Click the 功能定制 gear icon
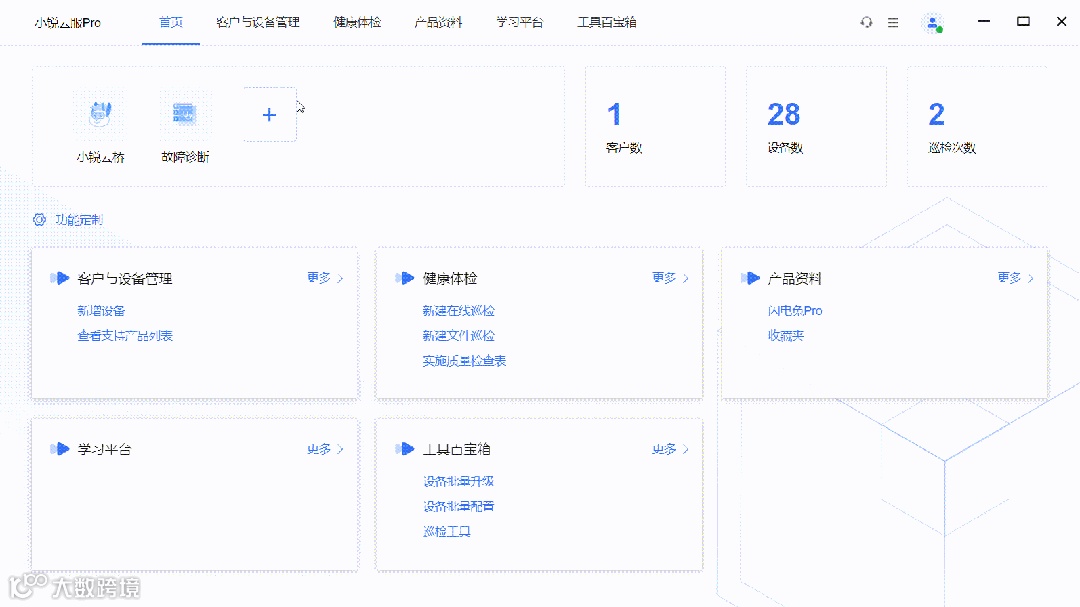The width and height of the screenshot is (1080, 607). coord(39,219)
